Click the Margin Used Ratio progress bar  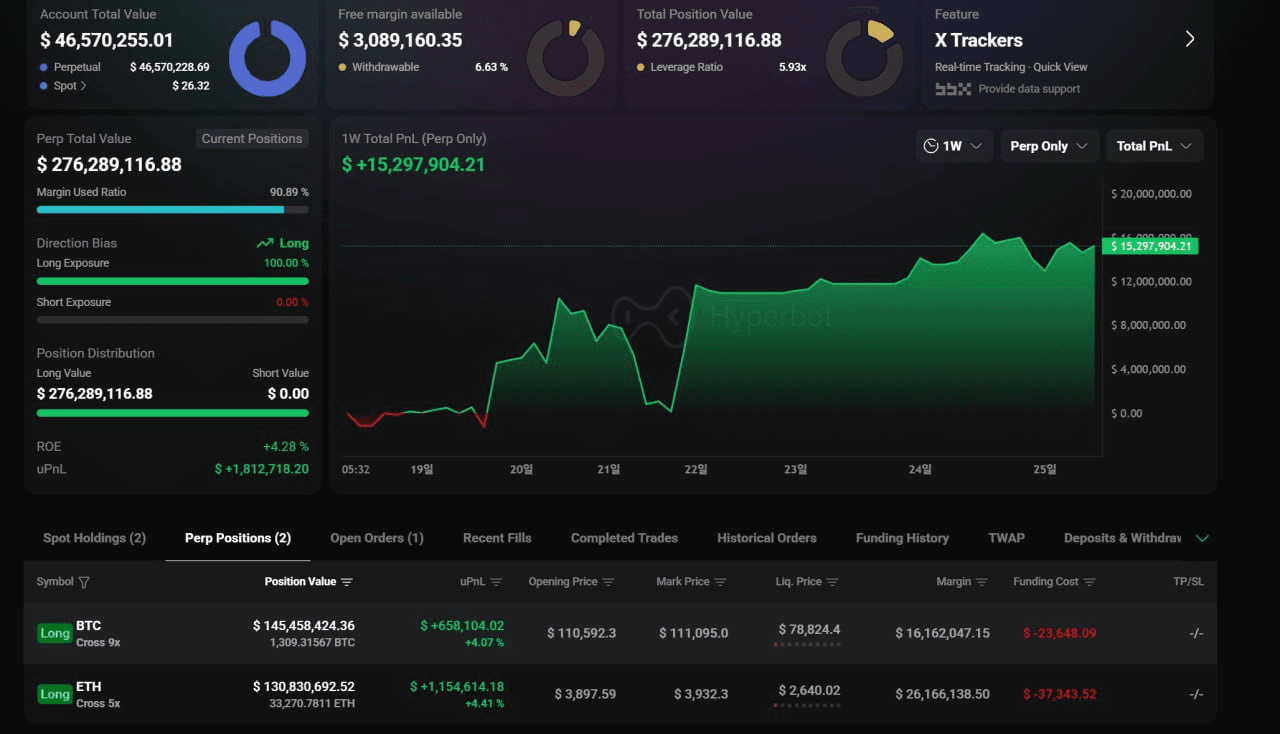pos(172,210)
